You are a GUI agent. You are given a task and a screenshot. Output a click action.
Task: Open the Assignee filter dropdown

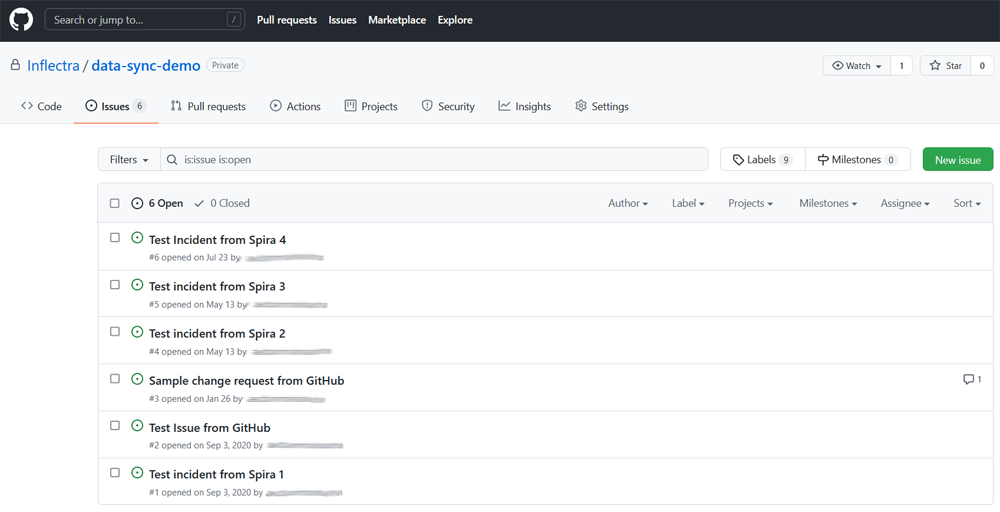tap(905, 203)
